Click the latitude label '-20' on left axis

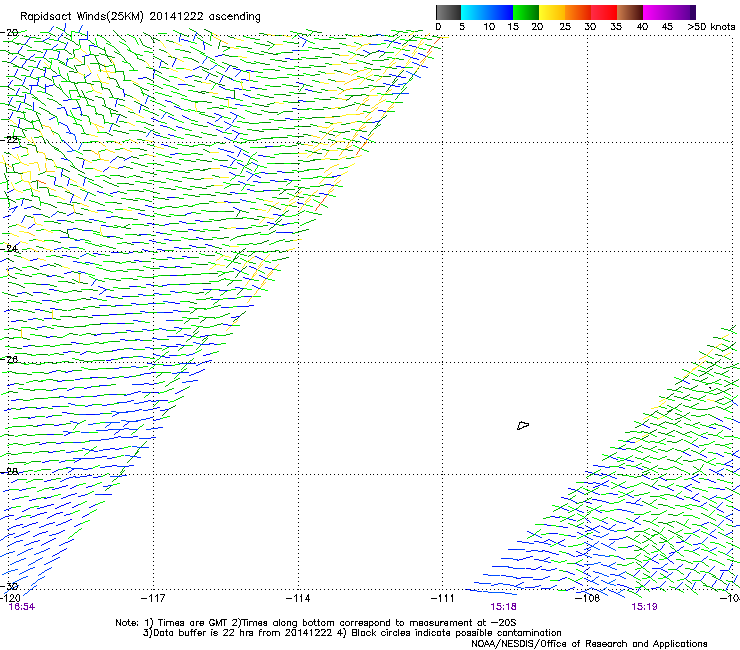click(9, 33)
